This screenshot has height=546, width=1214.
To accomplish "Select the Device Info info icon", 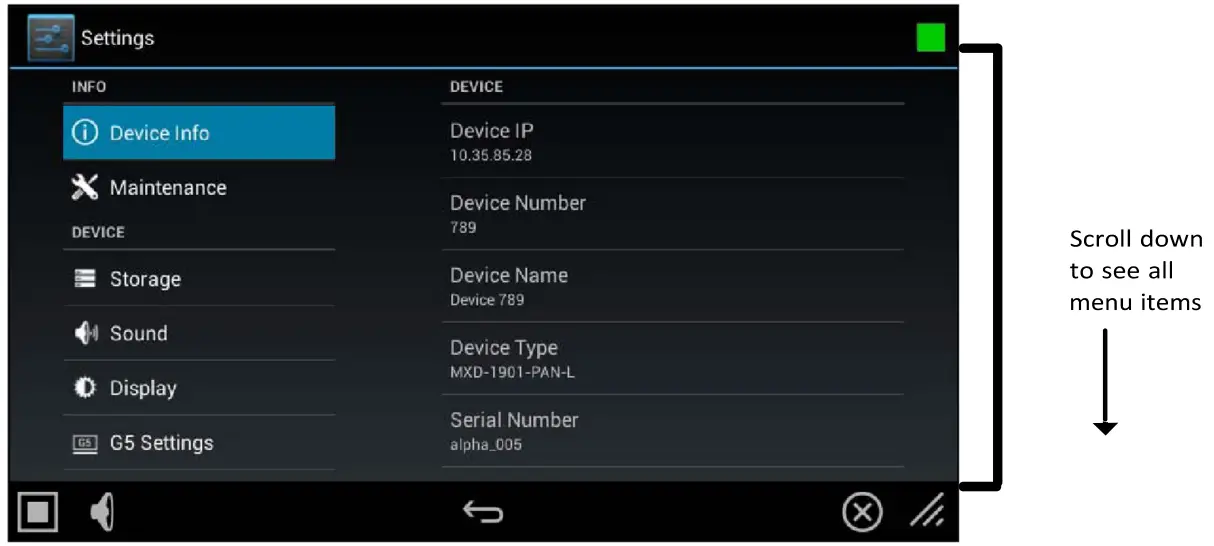I will tap(87, 133).
